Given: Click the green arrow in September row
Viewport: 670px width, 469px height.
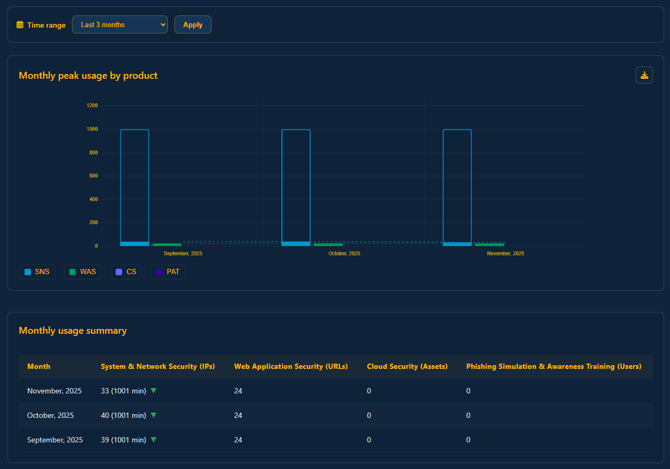Looking at the screenshot, I should tap(154, 440).
